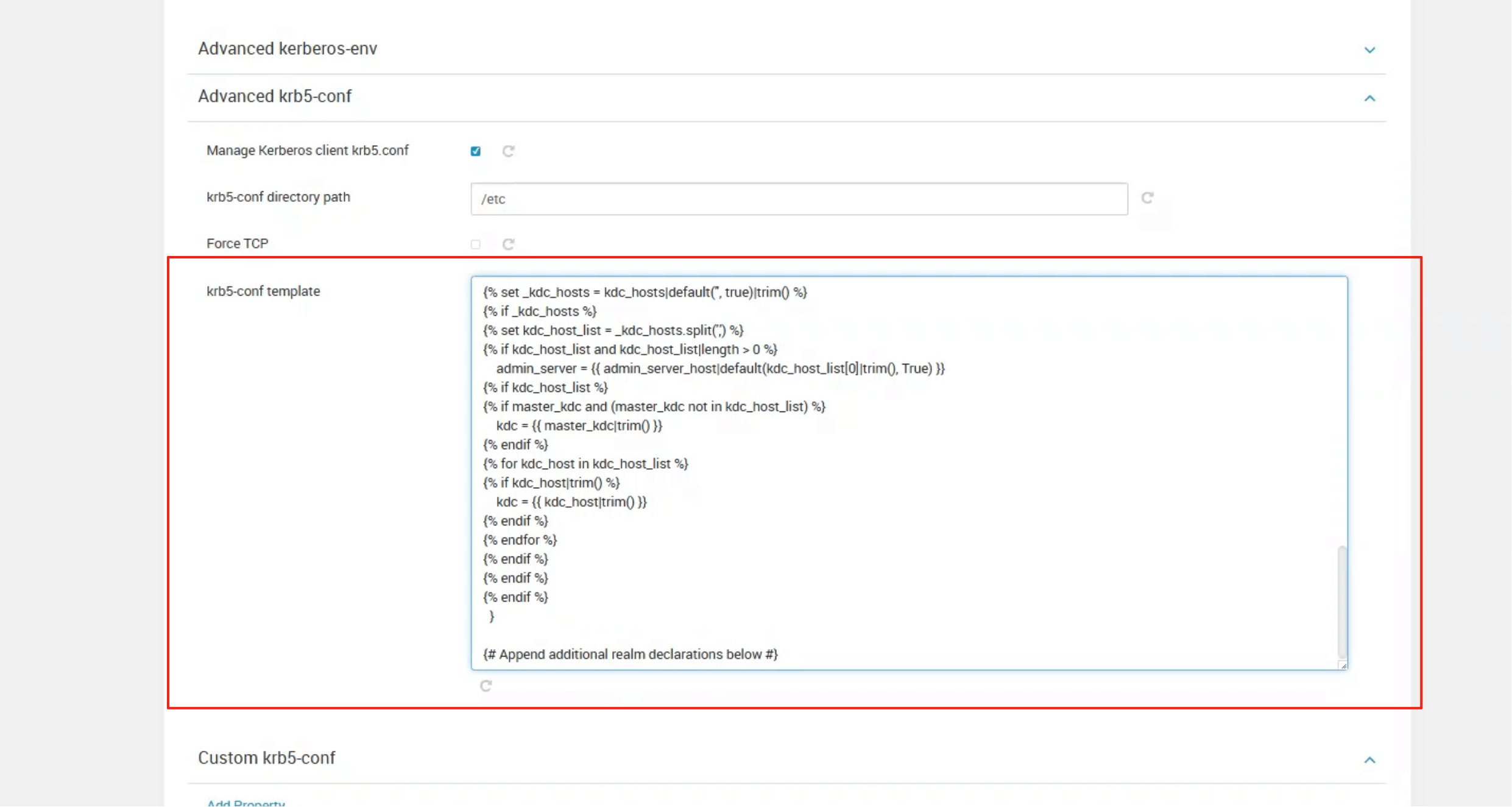Screen dimensions: 1512x807
Task: Click the Advanced kerberos-env section title
Action: click(x=288, y=49)
